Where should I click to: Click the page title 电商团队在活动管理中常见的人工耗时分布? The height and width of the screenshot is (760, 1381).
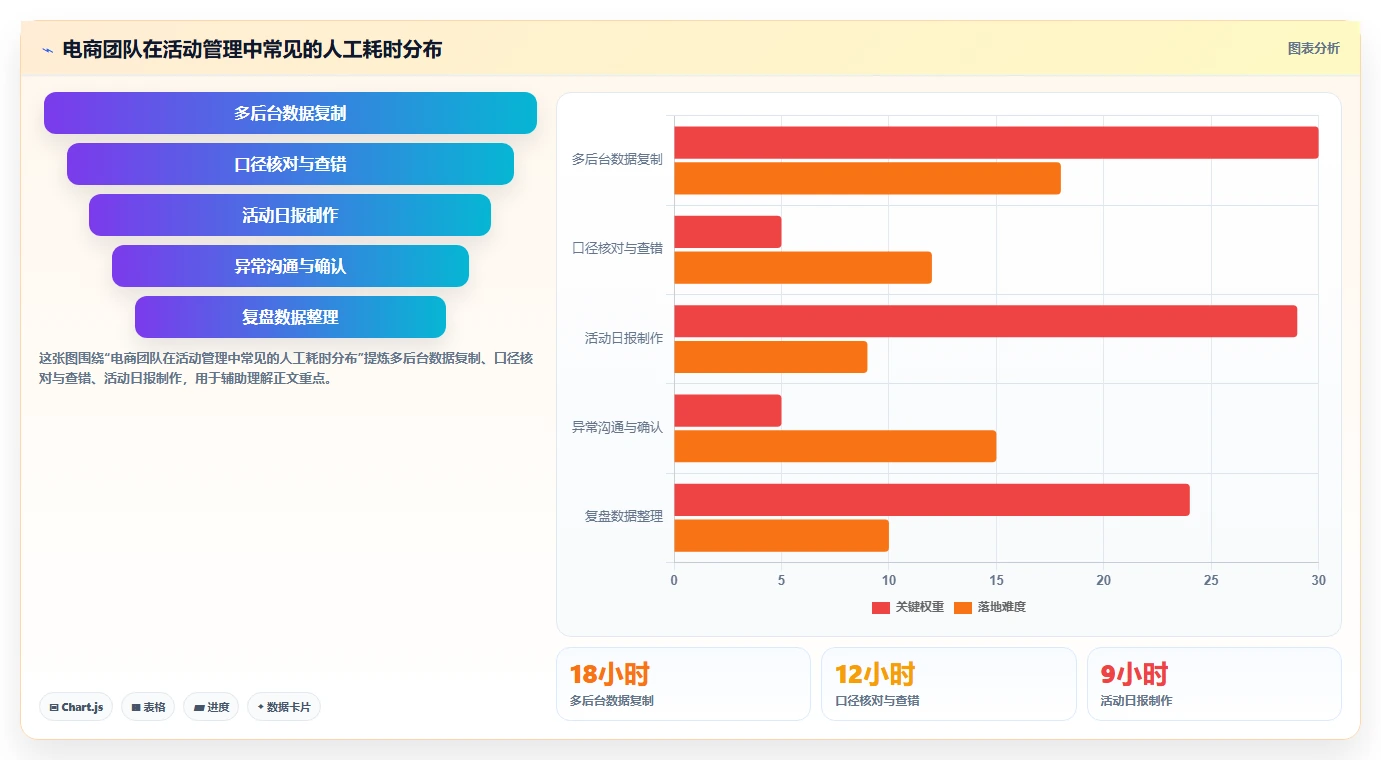[x=252, y=49]
